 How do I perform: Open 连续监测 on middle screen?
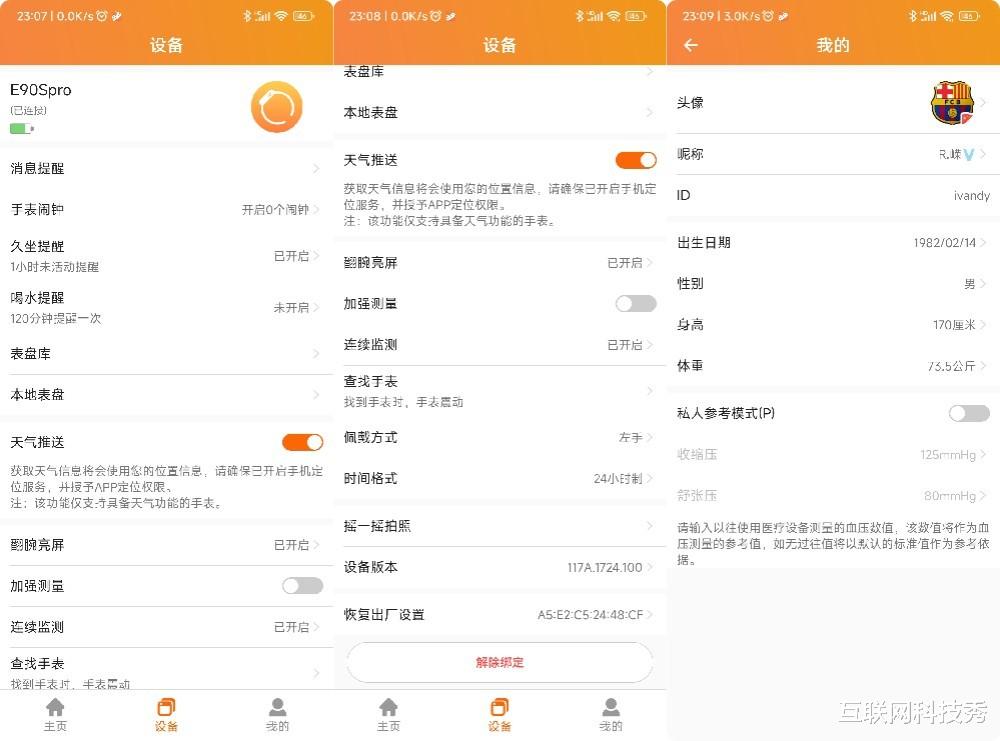coord(499,344)
